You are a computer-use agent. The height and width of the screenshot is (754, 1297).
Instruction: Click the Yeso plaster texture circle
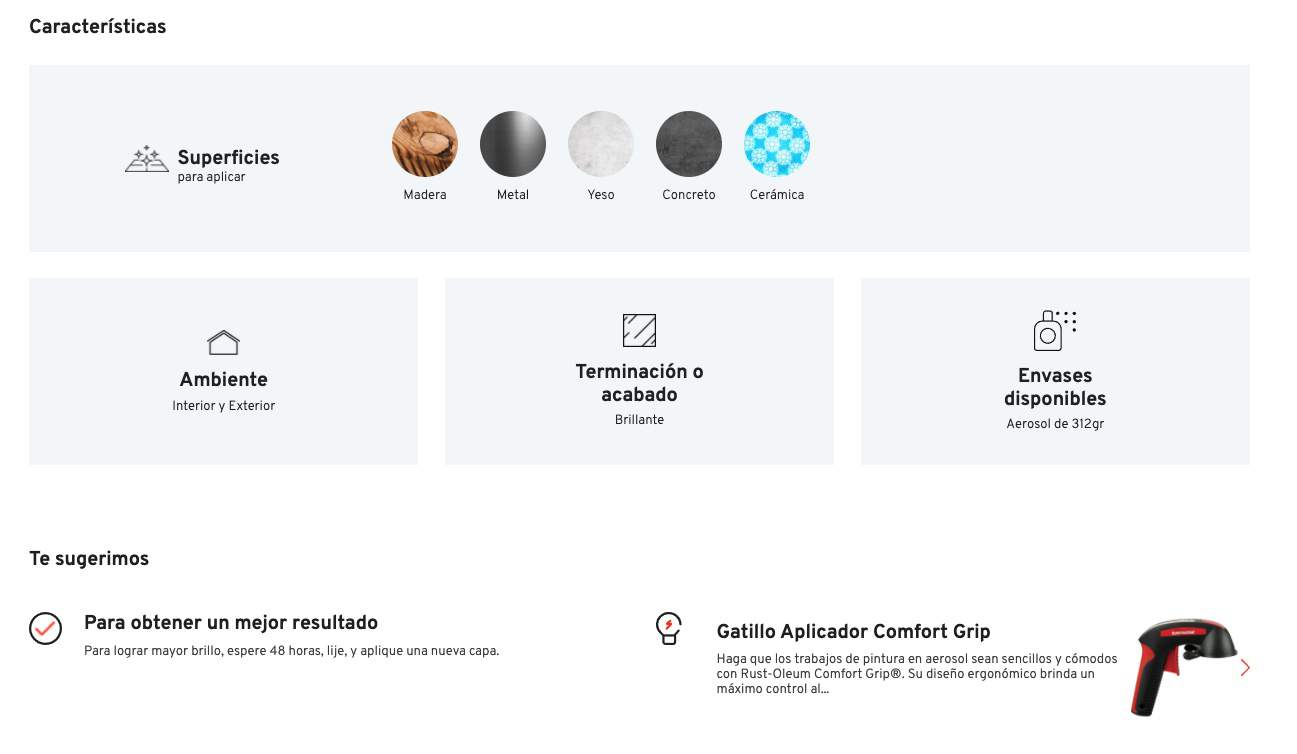click(601, 144)
